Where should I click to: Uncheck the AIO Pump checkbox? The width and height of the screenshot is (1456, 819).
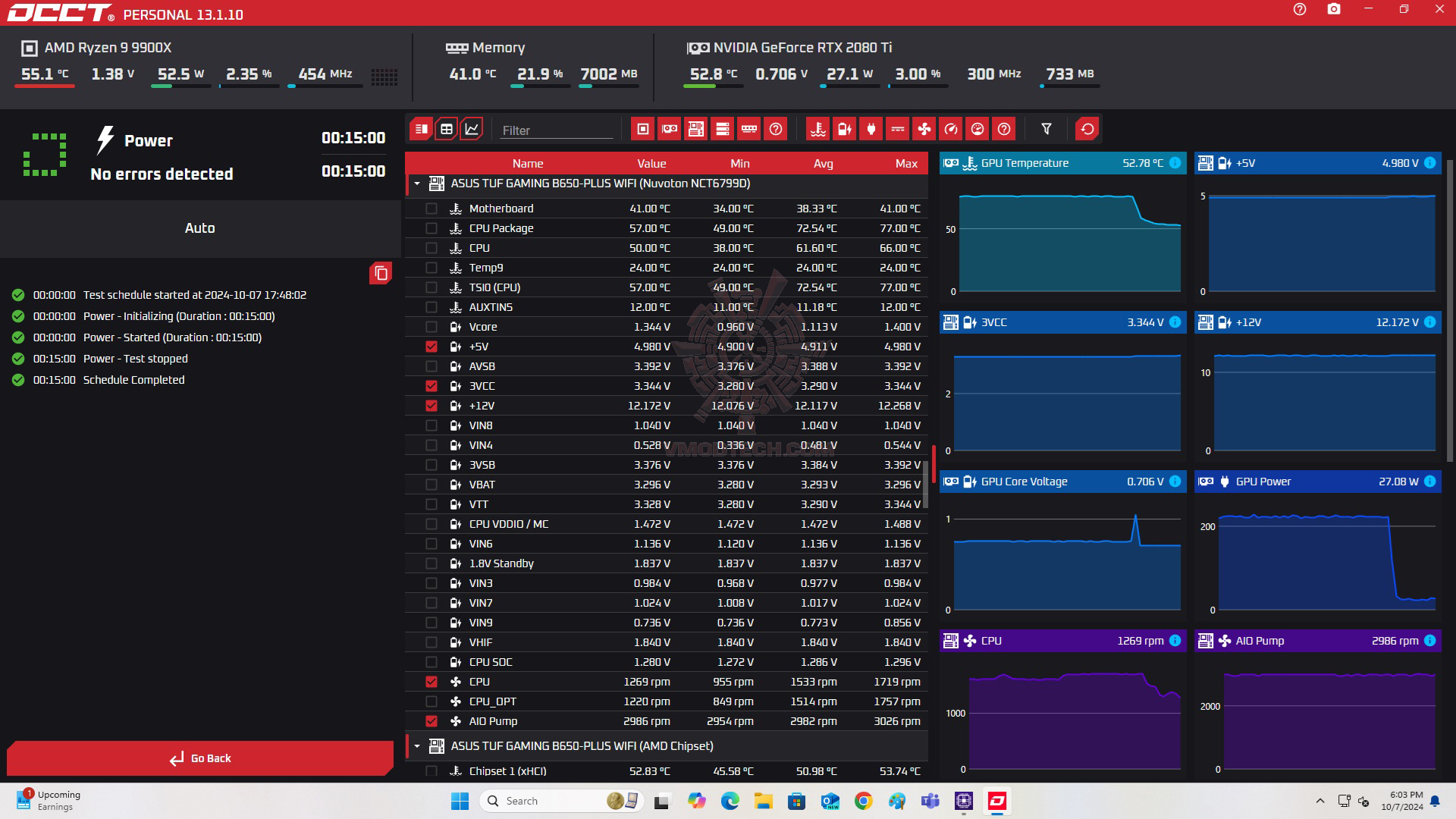pos(431,721)
